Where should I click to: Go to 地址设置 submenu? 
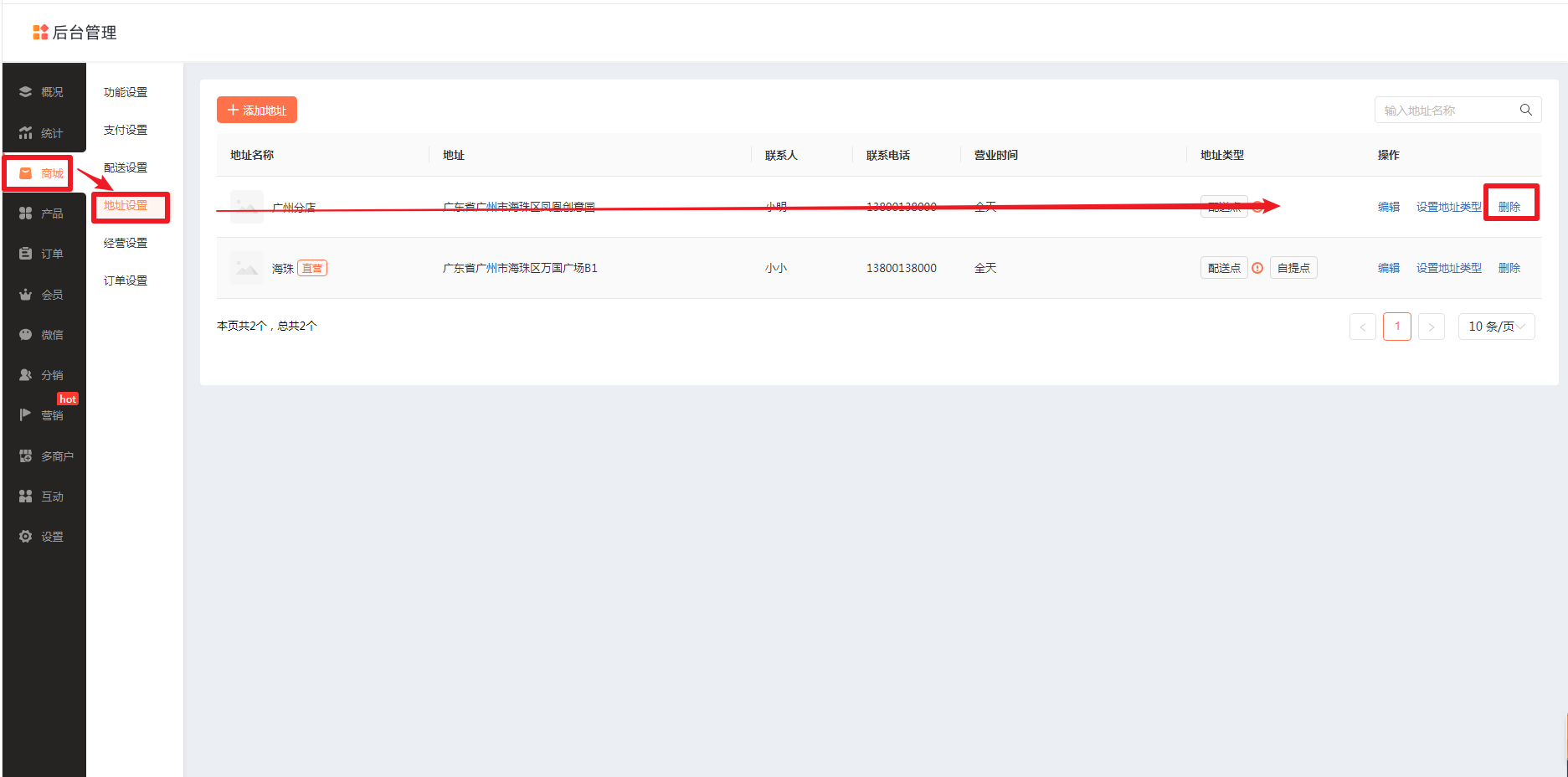pyautogui.click(x=126, y=205)
